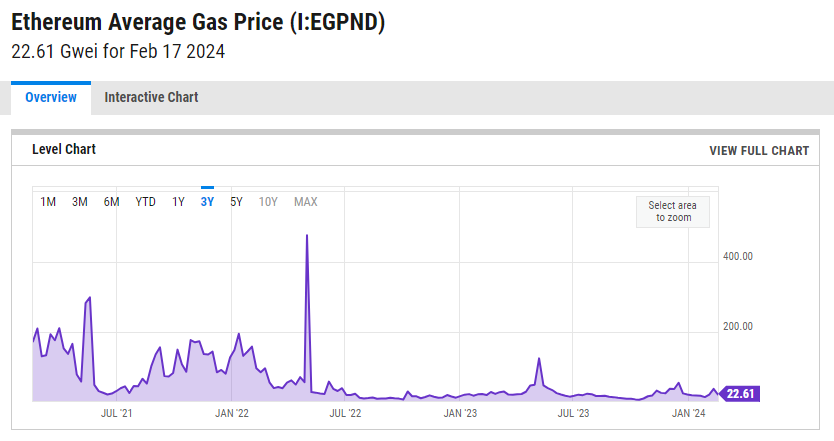Image resolution: width=834 pixels, height=441 pixels.
Task: Show the MAX time range
Action: pyautogui.click(x=305, y=202)
